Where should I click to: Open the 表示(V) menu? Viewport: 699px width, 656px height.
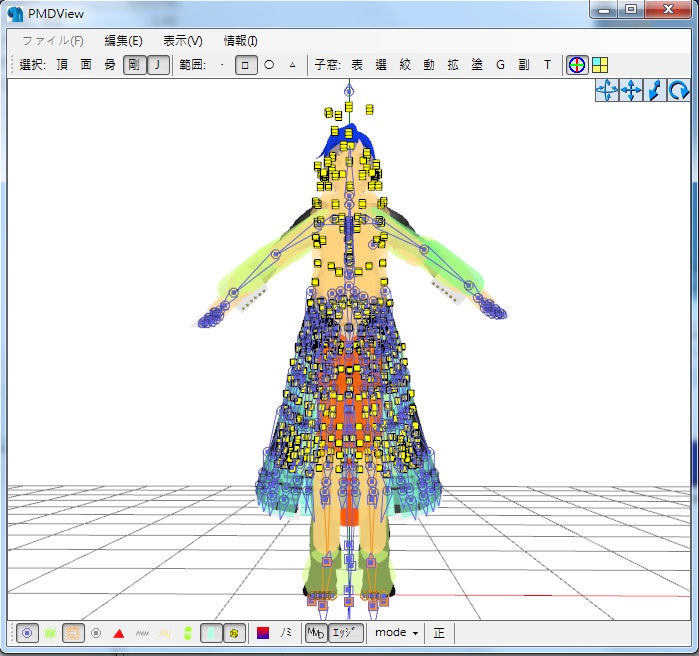click(182, 41)
